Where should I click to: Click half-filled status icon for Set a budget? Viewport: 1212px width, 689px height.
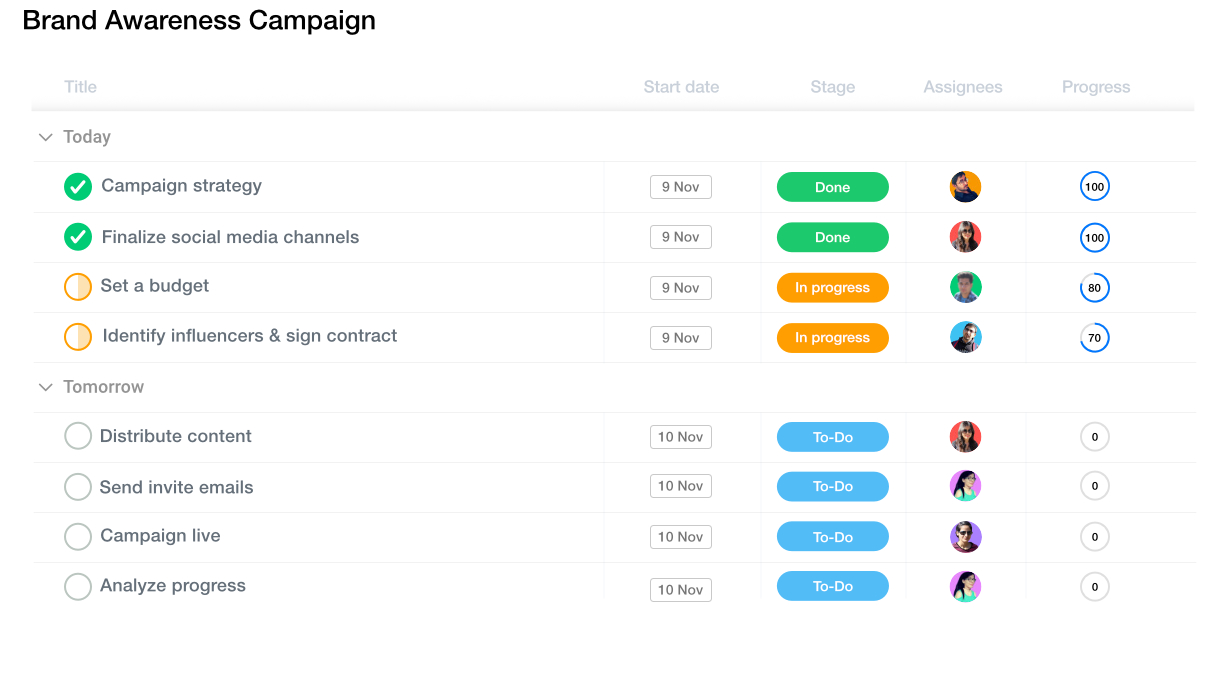(78, 287)
